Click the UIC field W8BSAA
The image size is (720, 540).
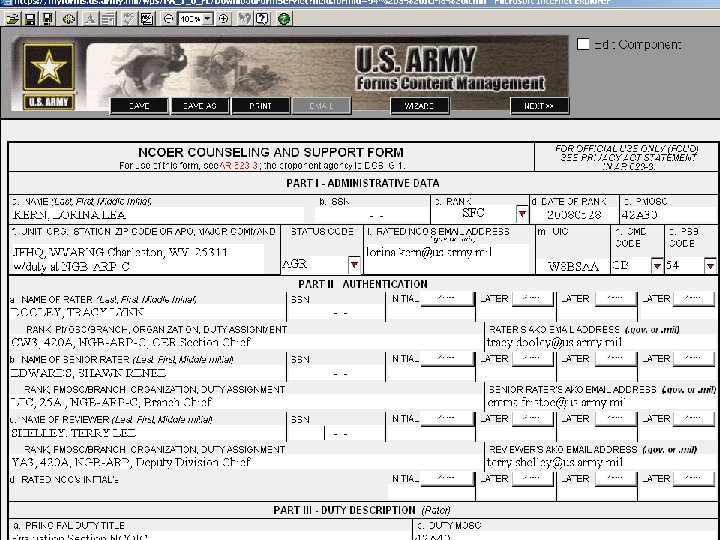[573, 266]
